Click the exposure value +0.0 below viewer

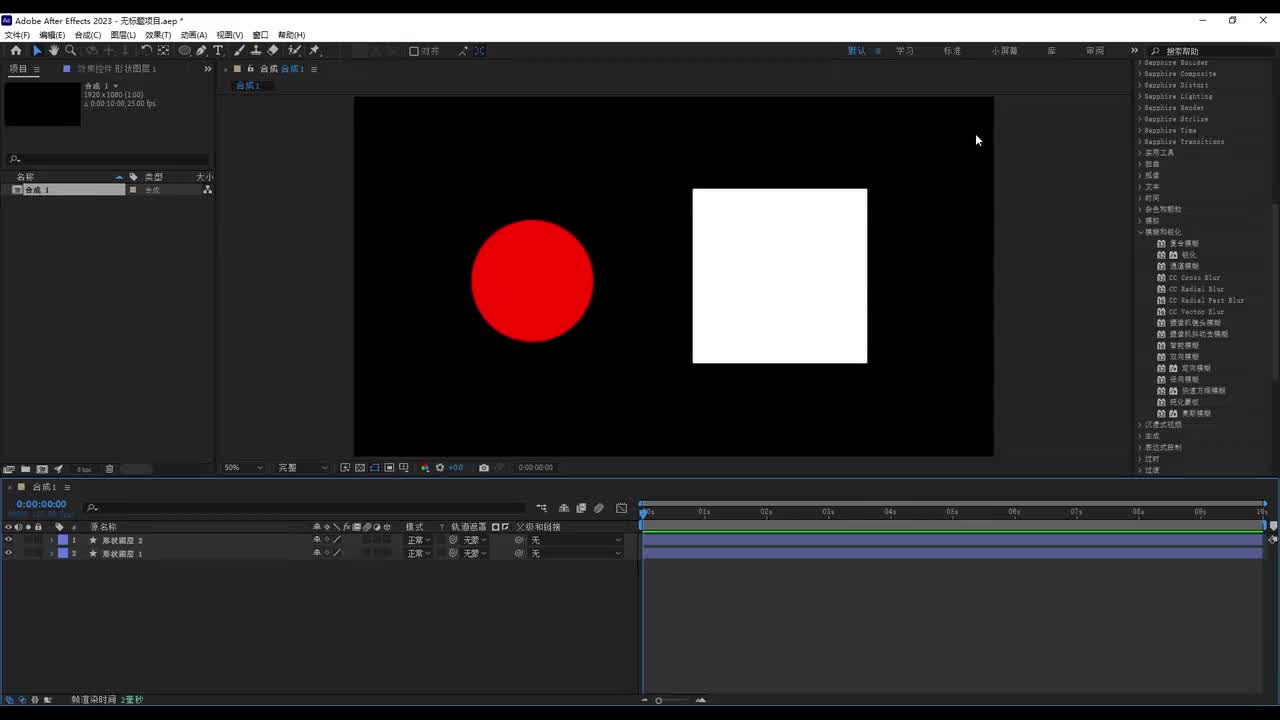456,467
